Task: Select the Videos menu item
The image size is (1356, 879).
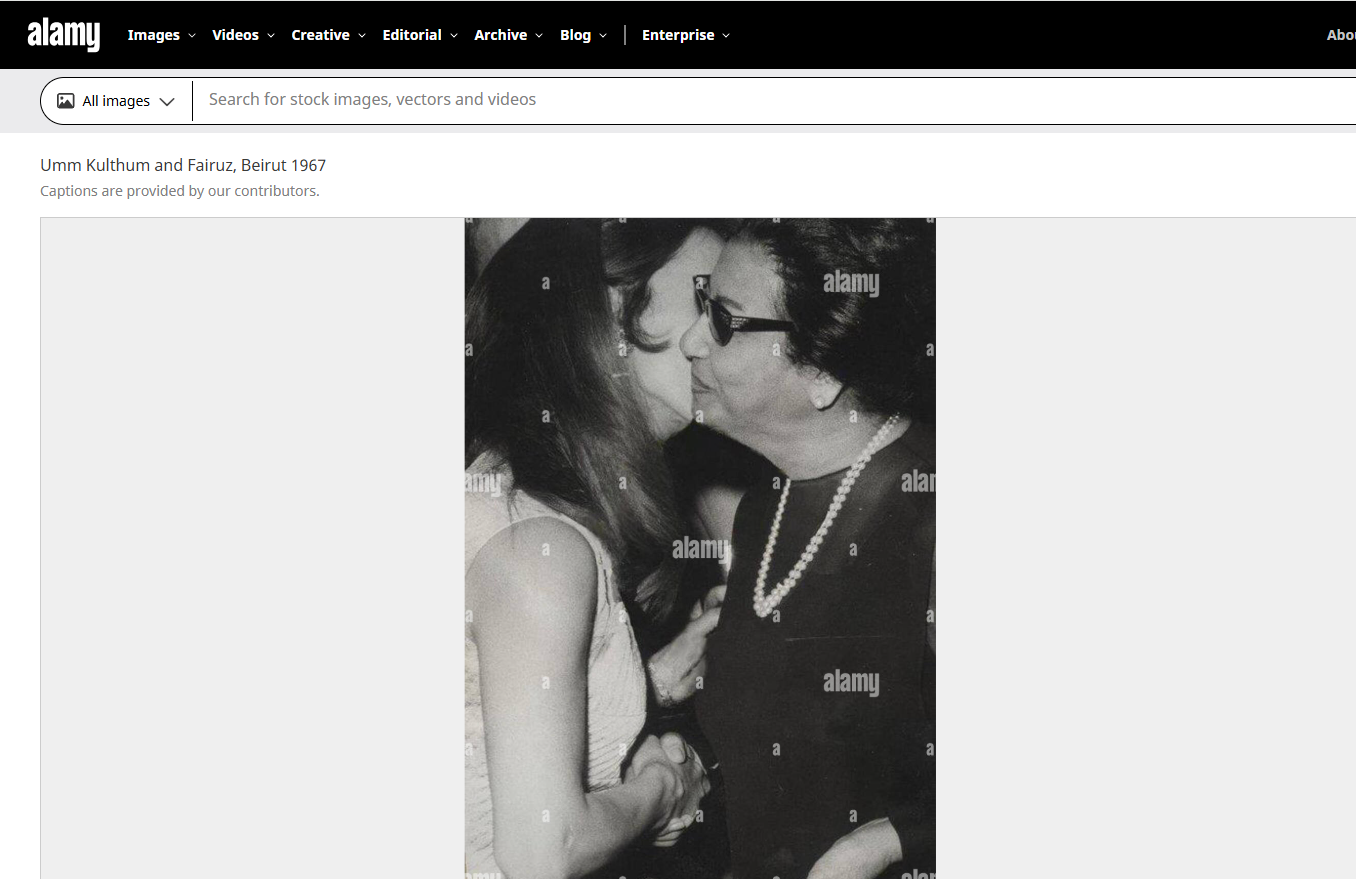Action: pyautogui.click(x=235, y=35)
